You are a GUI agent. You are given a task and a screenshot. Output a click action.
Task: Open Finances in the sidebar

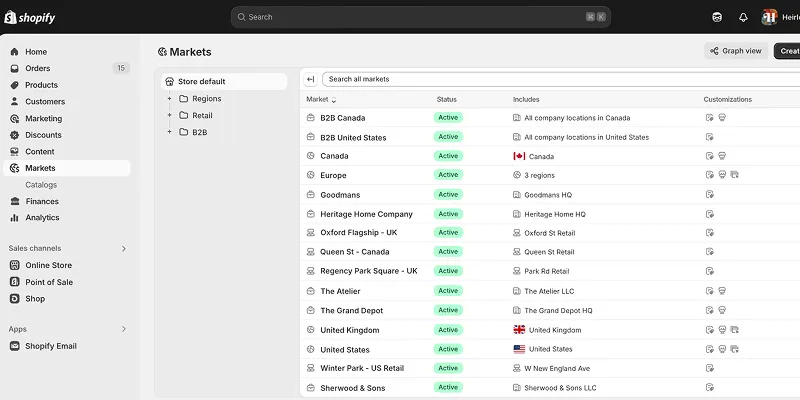tap(42, 201)
